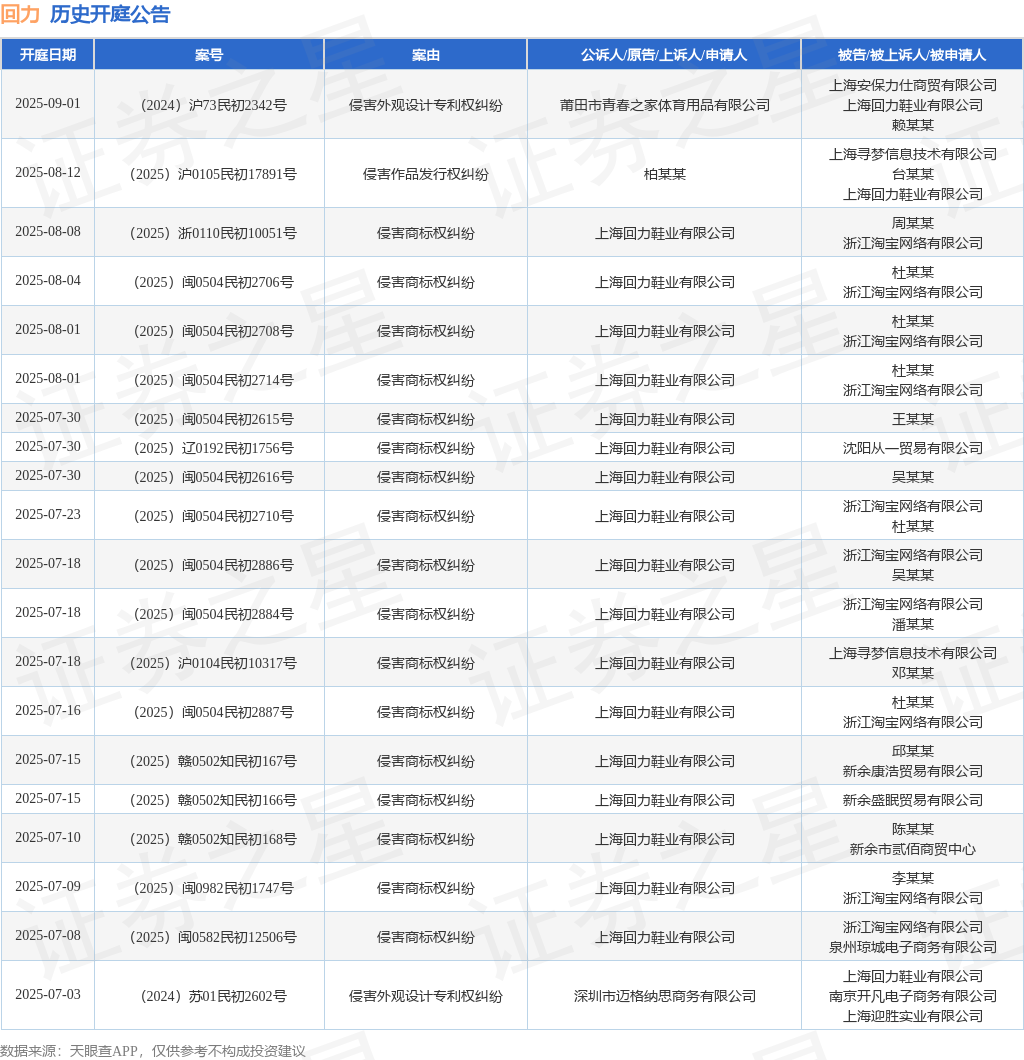Viewport: 1024px width, 1060px height.
Task: Click defendant '赖某某'
Action: 912,125
